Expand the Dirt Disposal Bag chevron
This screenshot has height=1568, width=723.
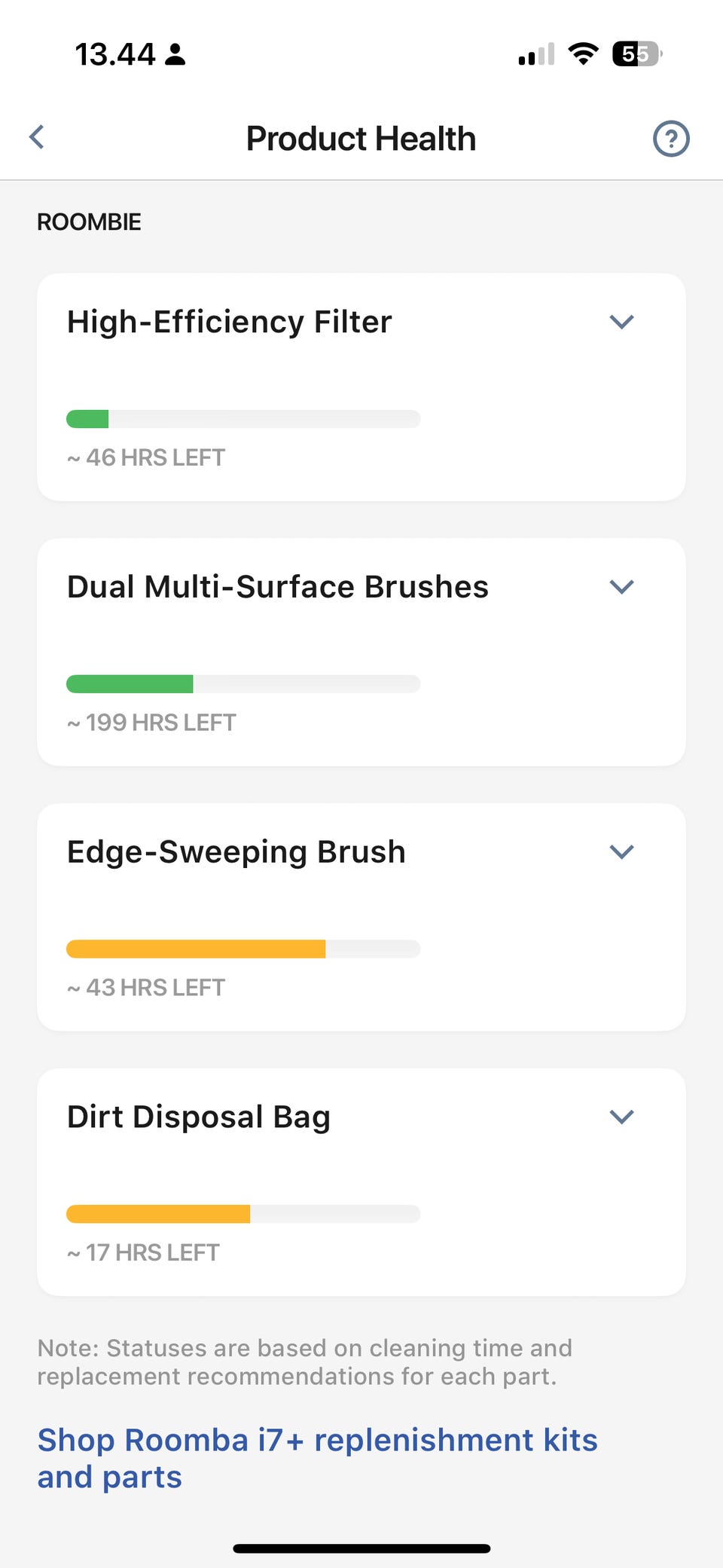(x=621, y=1117)
